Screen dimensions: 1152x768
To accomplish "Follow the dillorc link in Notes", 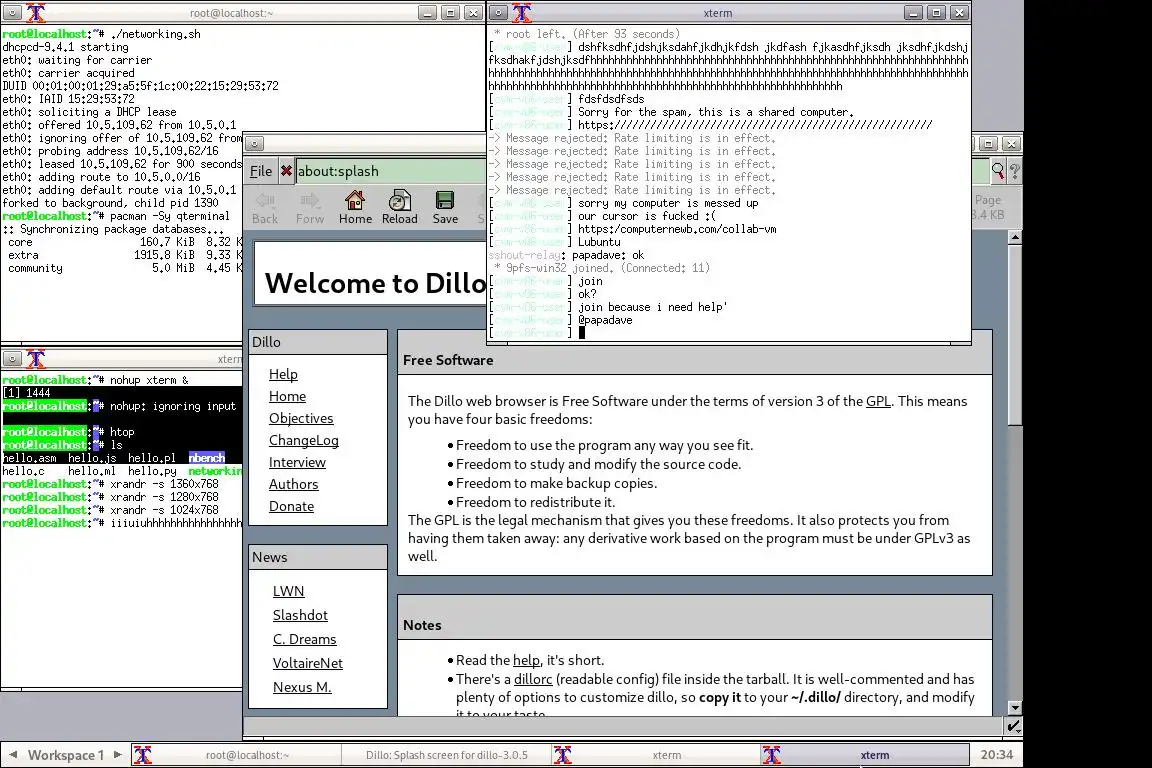I will (533, 679).
